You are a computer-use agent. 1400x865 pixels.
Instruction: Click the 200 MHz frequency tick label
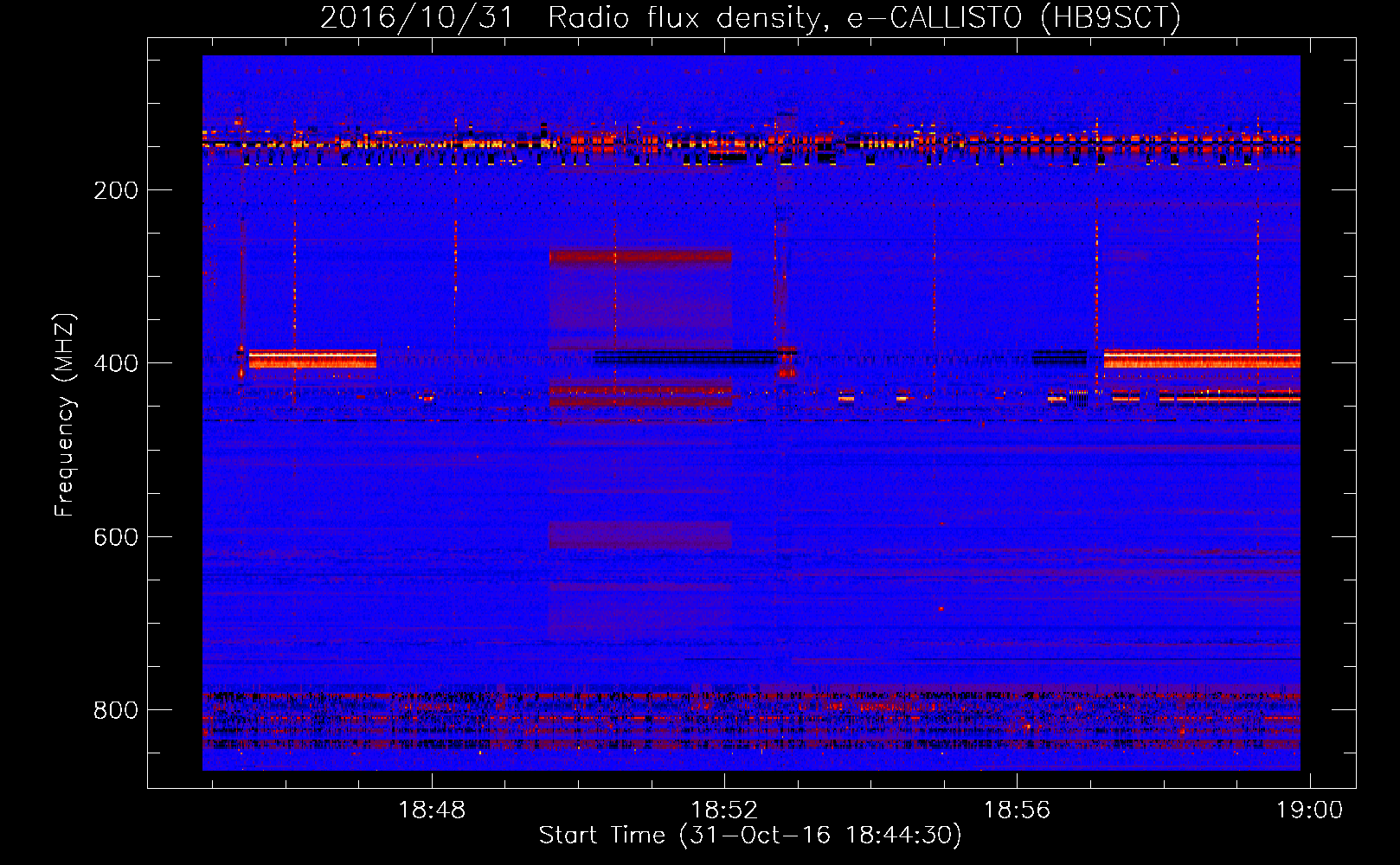pos(116,190)
